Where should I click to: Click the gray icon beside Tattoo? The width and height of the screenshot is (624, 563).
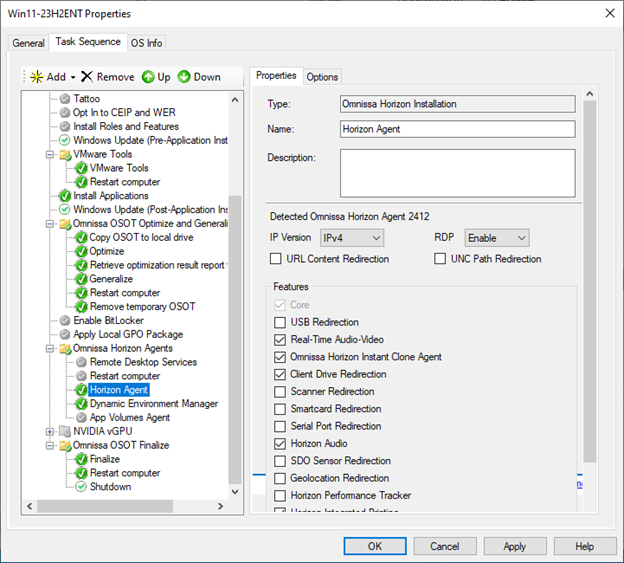click(x=65, y=99)
